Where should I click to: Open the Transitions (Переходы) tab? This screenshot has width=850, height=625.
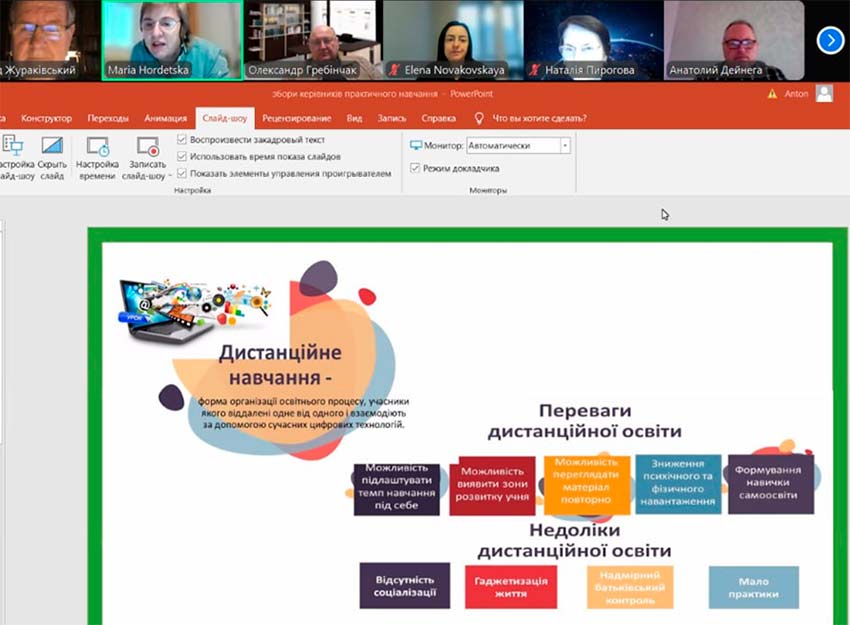coord(107,118)
